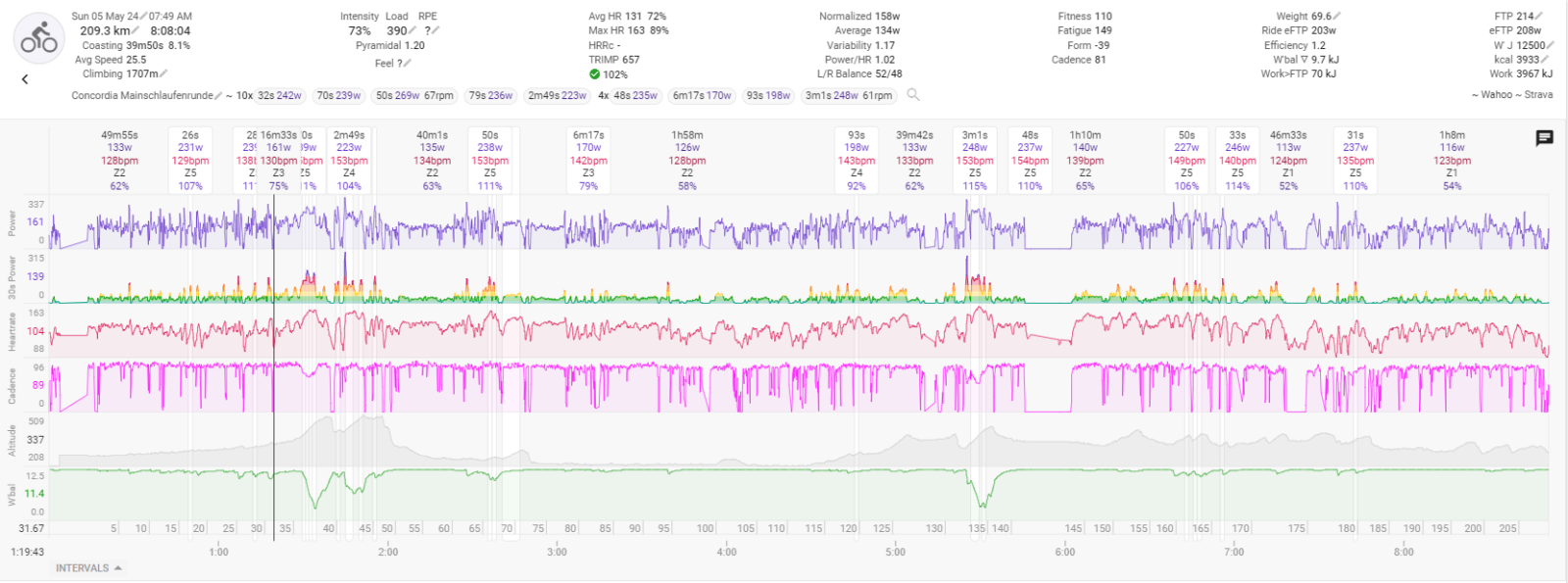
Task: Click the green checkmark beside 102%
Action: click(595, 74)
